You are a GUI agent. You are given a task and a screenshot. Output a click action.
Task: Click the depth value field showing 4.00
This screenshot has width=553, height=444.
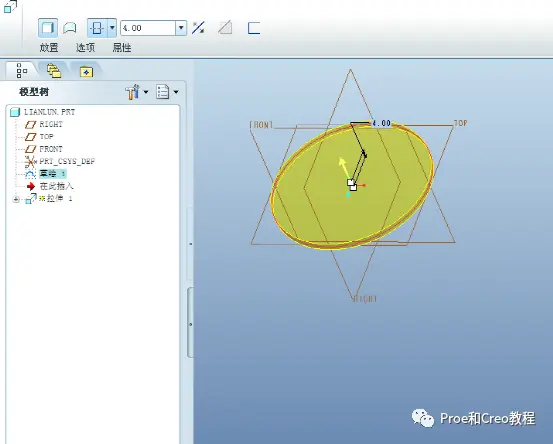(x=148, y=28)
